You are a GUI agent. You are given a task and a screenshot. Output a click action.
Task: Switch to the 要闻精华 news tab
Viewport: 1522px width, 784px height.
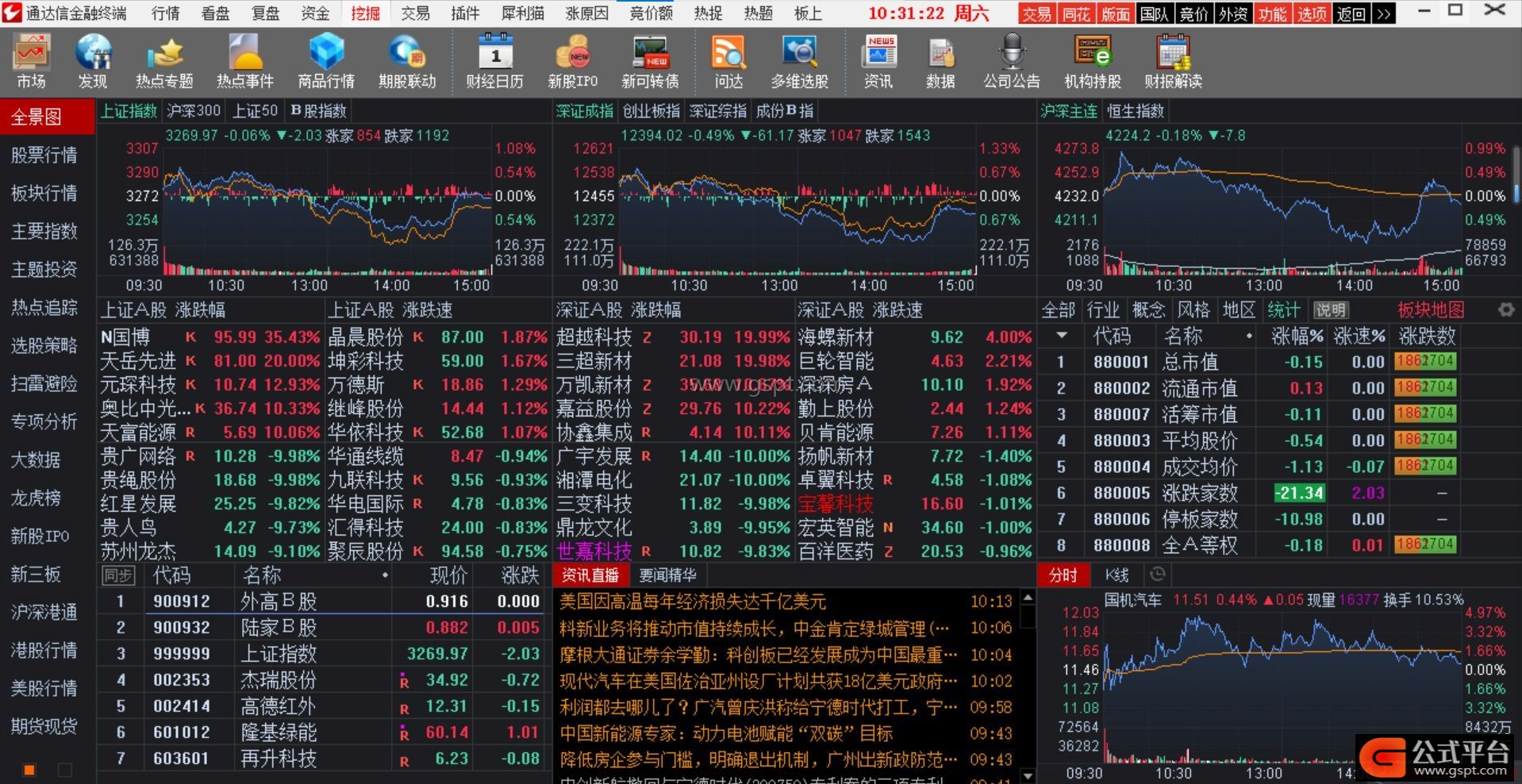click(667, 575)
